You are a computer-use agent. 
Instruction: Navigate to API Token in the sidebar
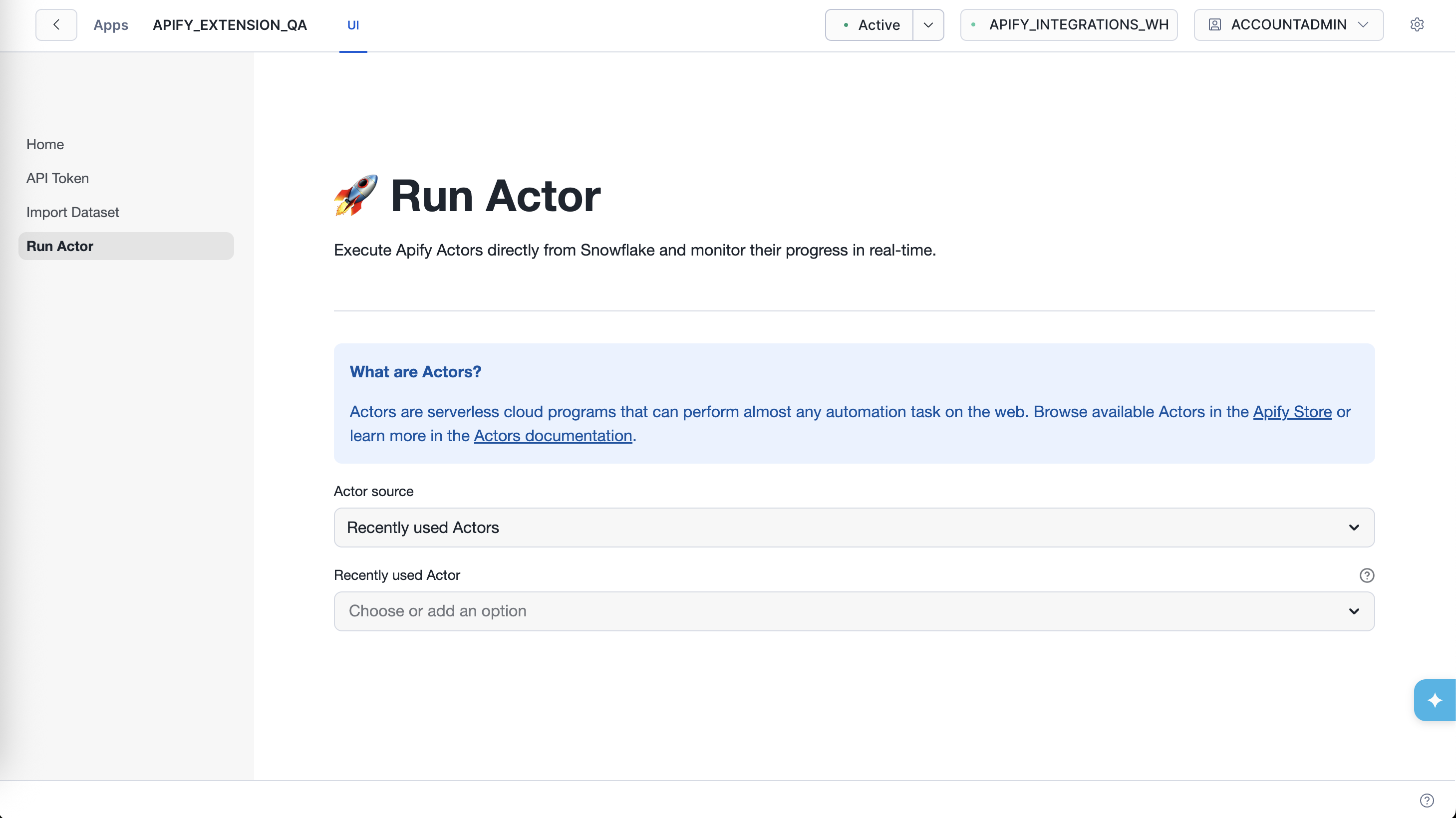click(58, 178)
